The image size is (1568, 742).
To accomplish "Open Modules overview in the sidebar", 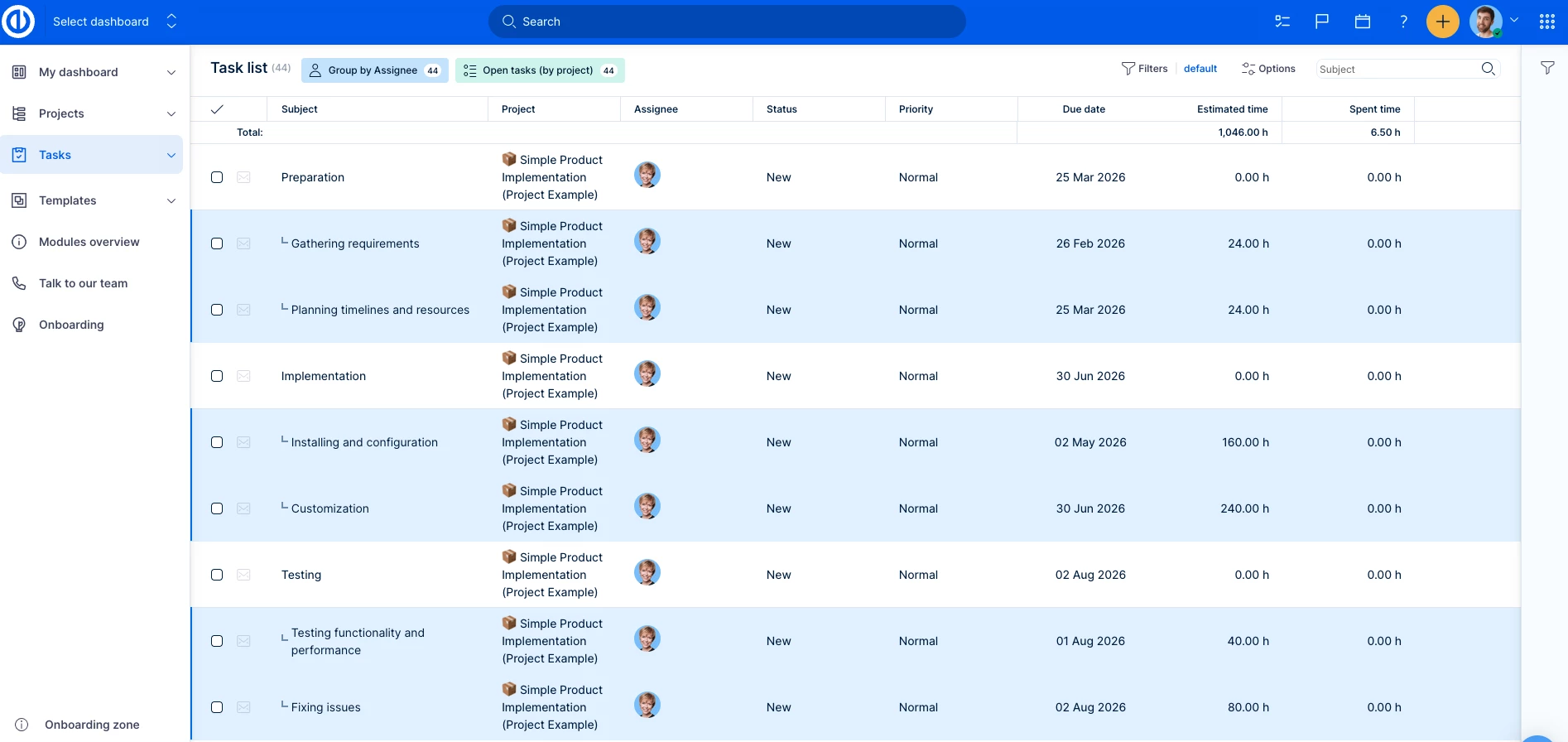I will [89, 242].
